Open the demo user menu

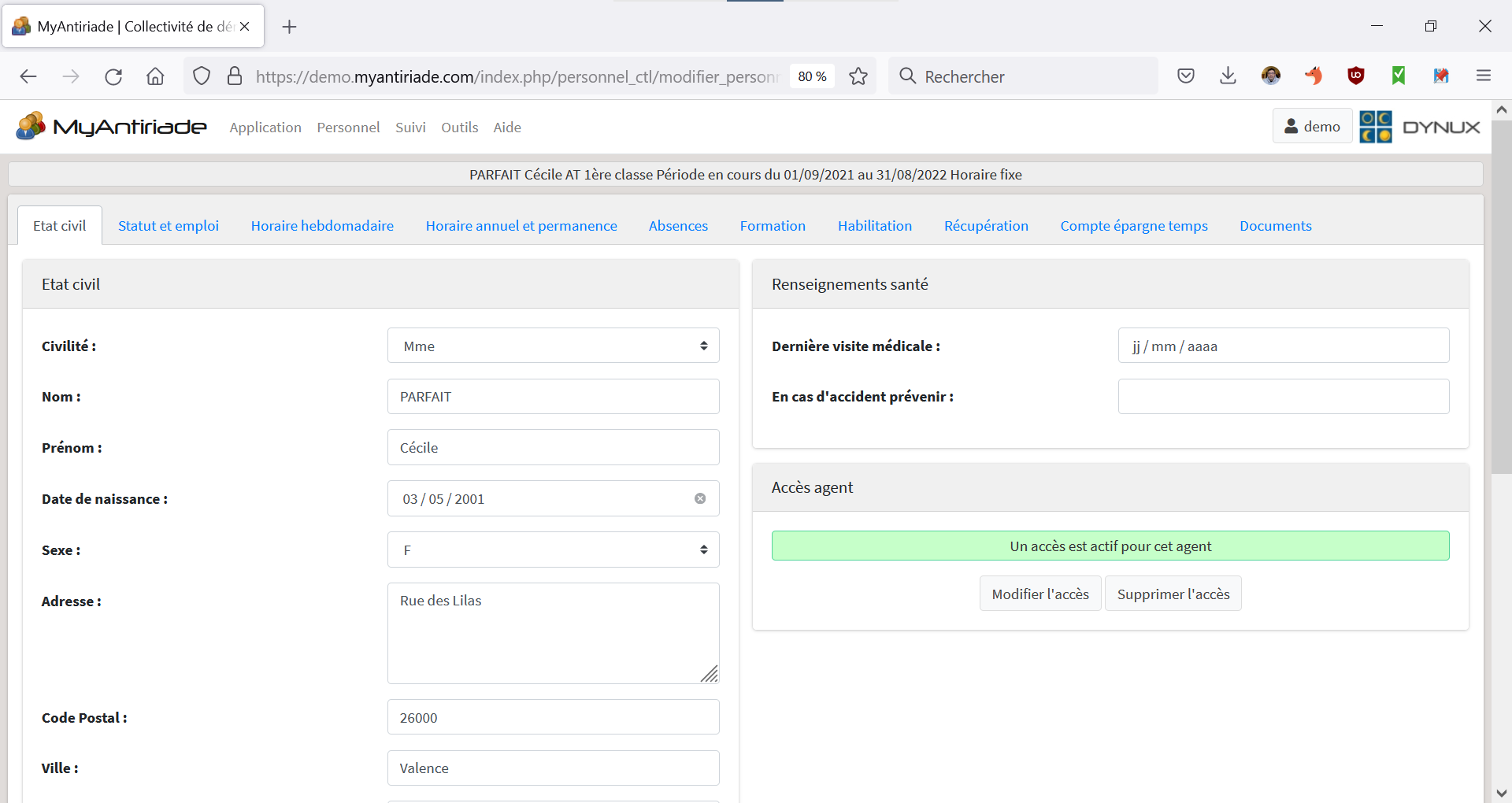(x=1312, y=126)
